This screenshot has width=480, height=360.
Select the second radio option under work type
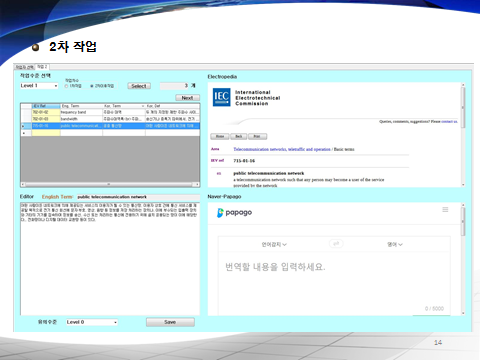(92, 86)
